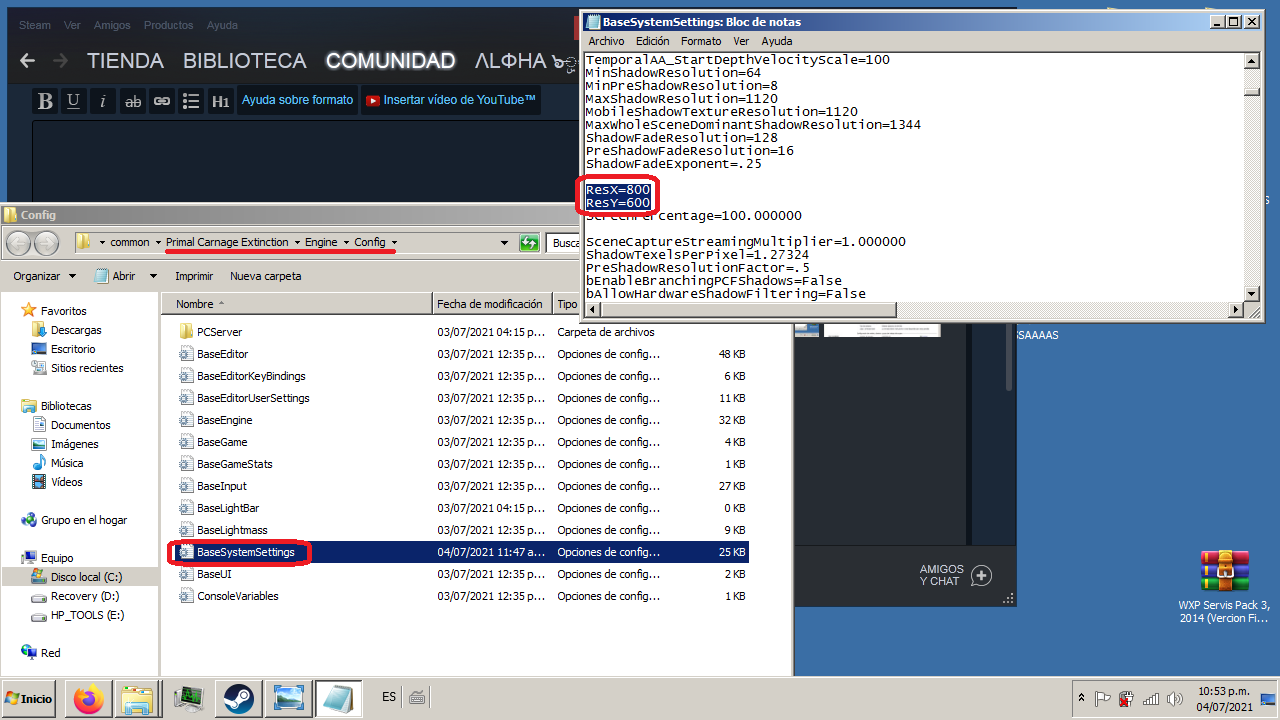
Task: Refresh the Config folder view
Action: (530, 242)
